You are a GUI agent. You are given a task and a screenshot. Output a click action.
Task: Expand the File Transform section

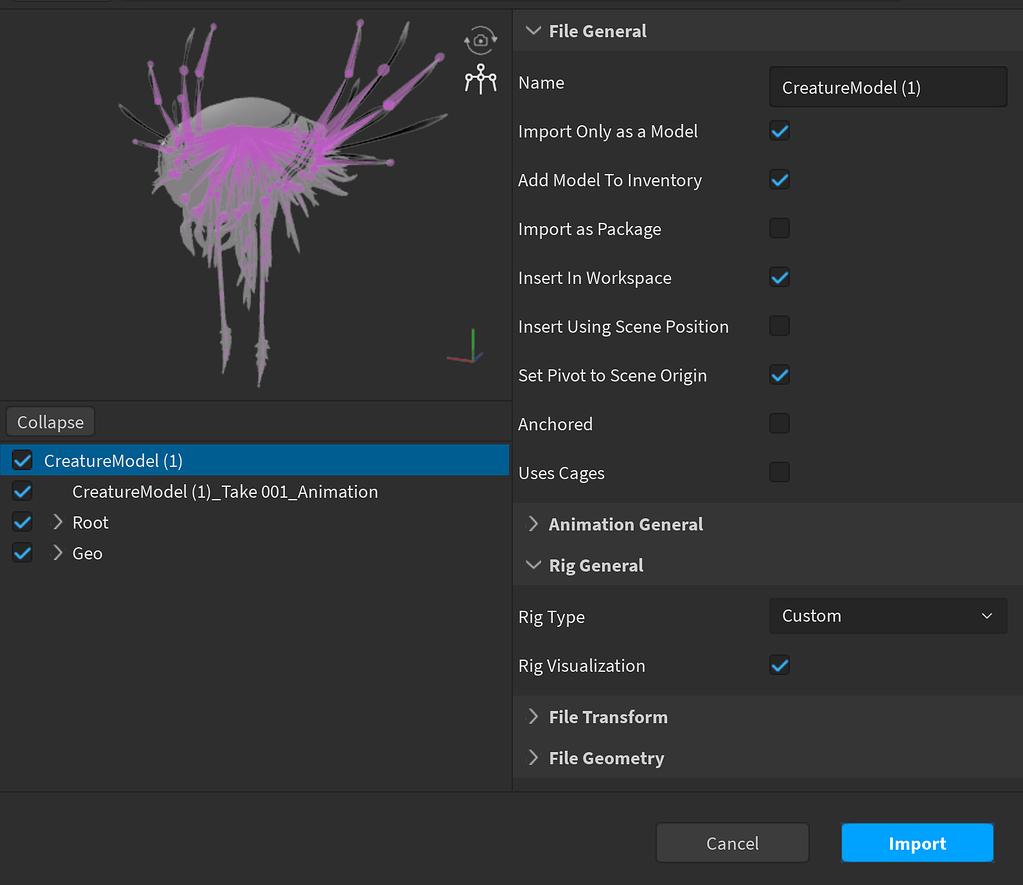click(533, 717)
